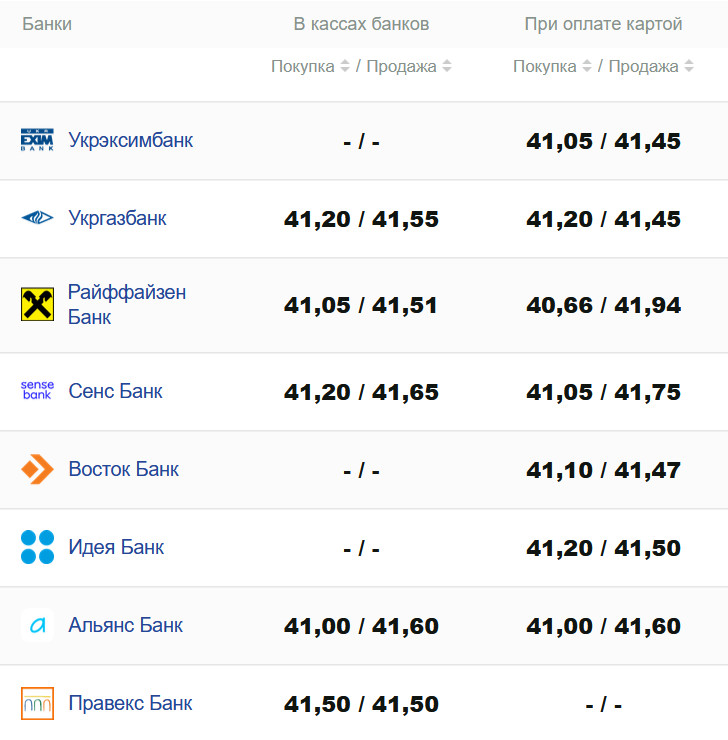Sort bank cash desk rates by Покупка
Screen dimensions: 728x740
pyautogui.click(x=310, y=67)
